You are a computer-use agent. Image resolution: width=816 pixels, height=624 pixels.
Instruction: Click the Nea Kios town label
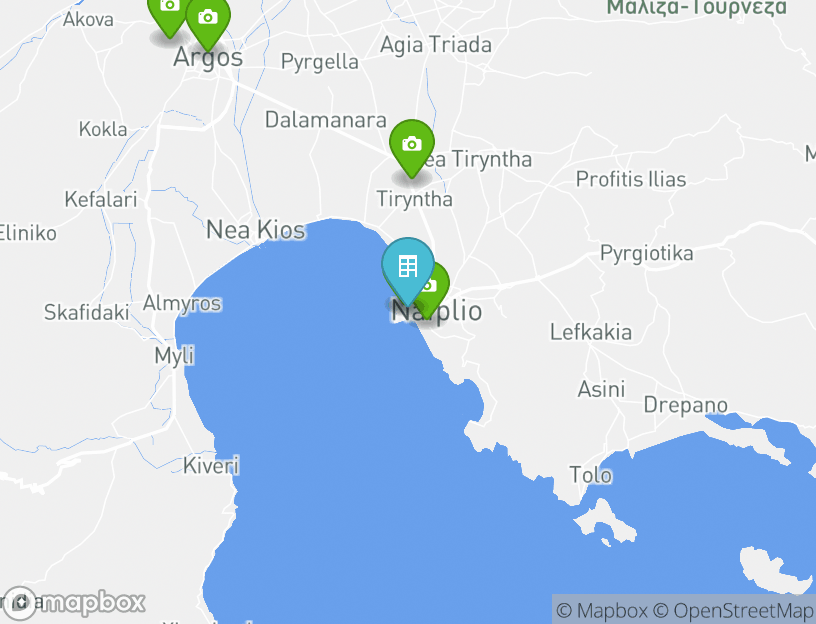256,230
